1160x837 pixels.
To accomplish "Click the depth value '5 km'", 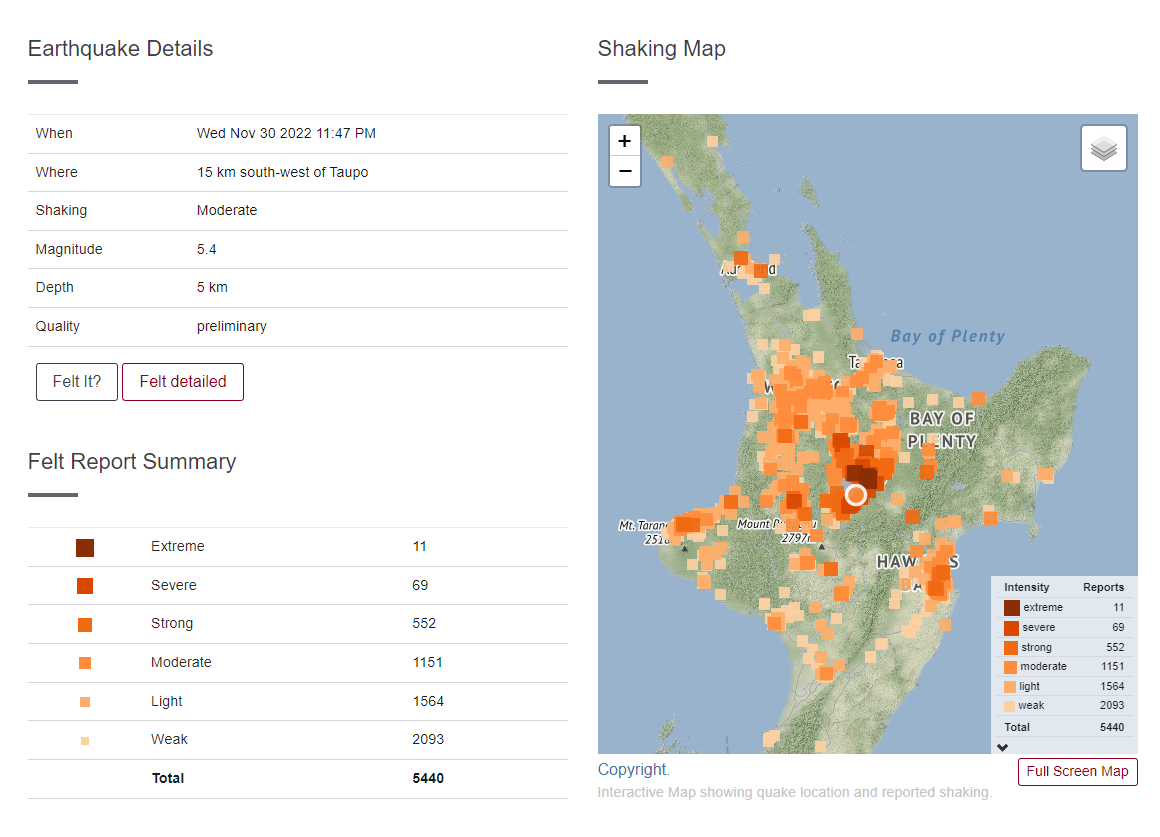I will (x=212, y=287).
